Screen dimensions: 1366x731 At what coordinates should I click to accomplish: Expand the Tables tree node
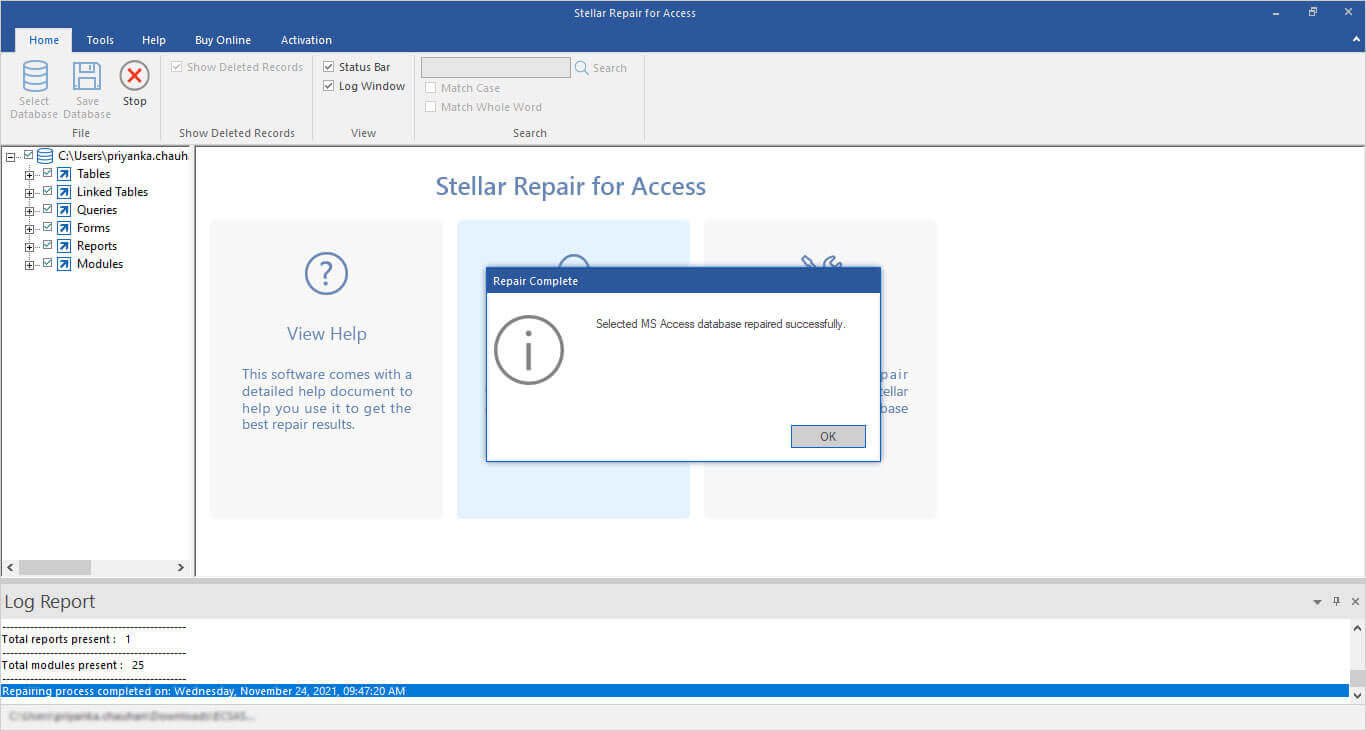30,175
